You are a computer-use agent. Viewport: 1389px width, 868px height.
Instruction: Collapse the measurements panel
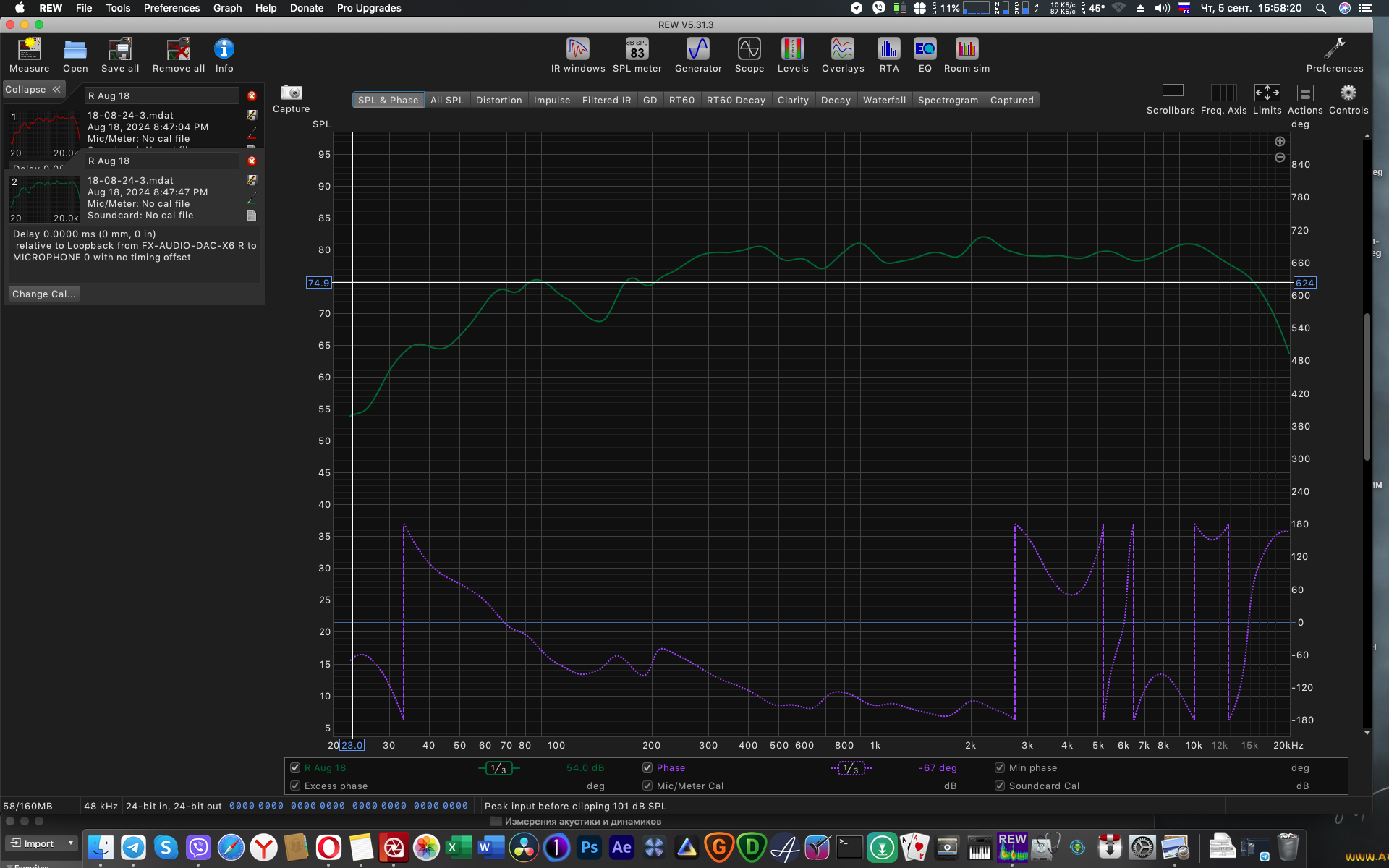click(33, 89)
